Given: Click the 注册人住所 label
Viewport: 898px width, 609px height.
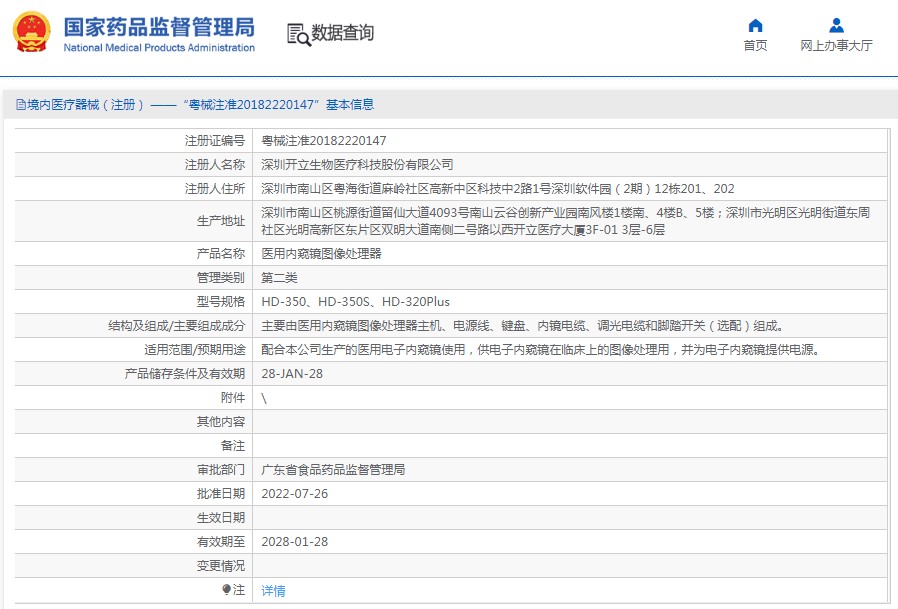Looking at the screenshot, I should click(x=214, y=188).
